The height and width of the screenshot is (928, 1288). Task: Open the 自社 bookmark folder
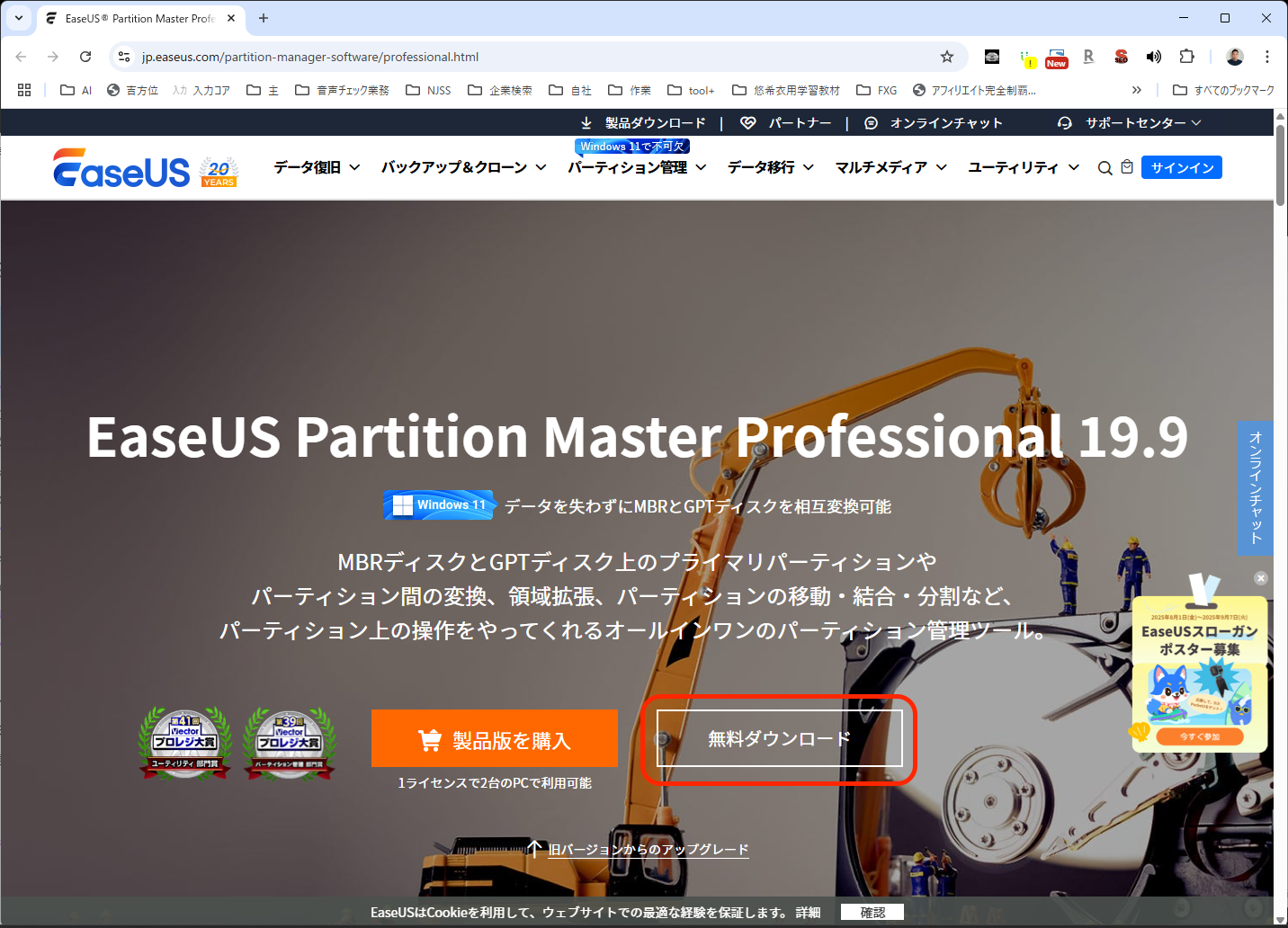click(x=570, y=90)
